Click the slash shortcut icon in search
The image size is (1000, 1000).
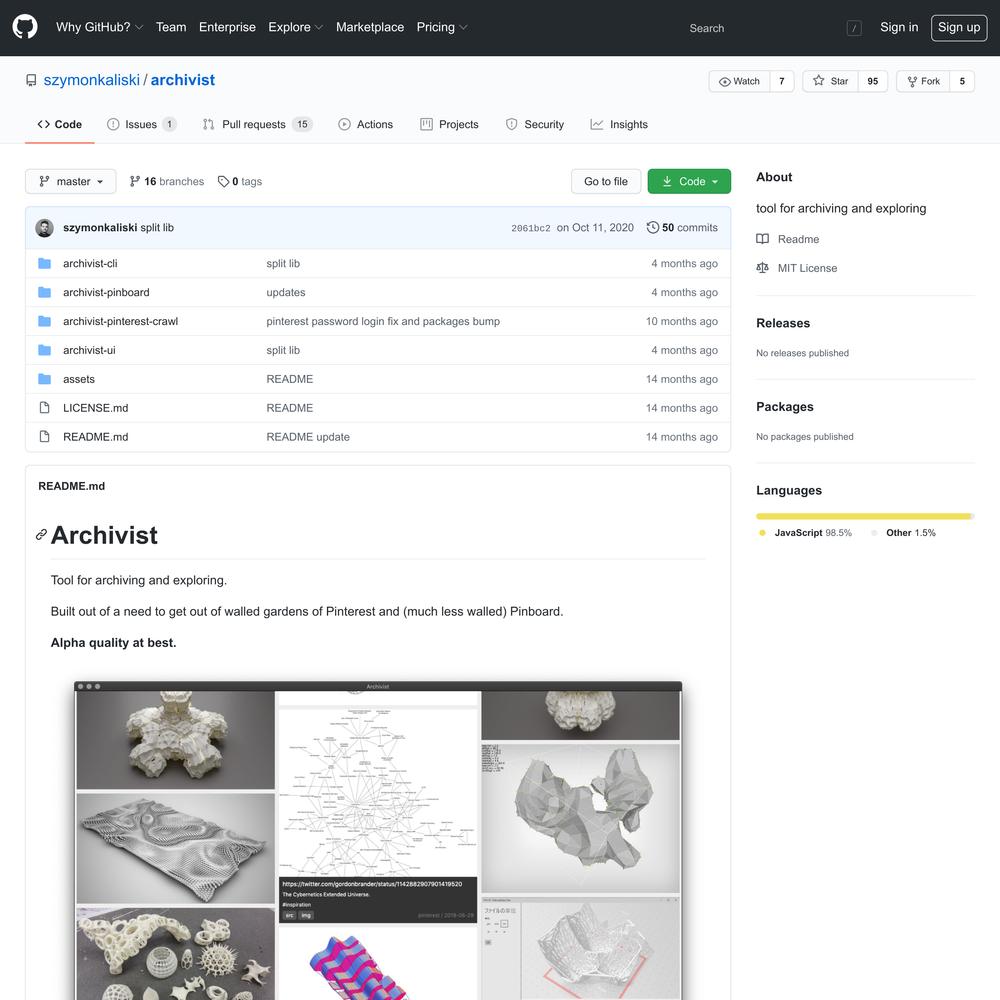854,28
